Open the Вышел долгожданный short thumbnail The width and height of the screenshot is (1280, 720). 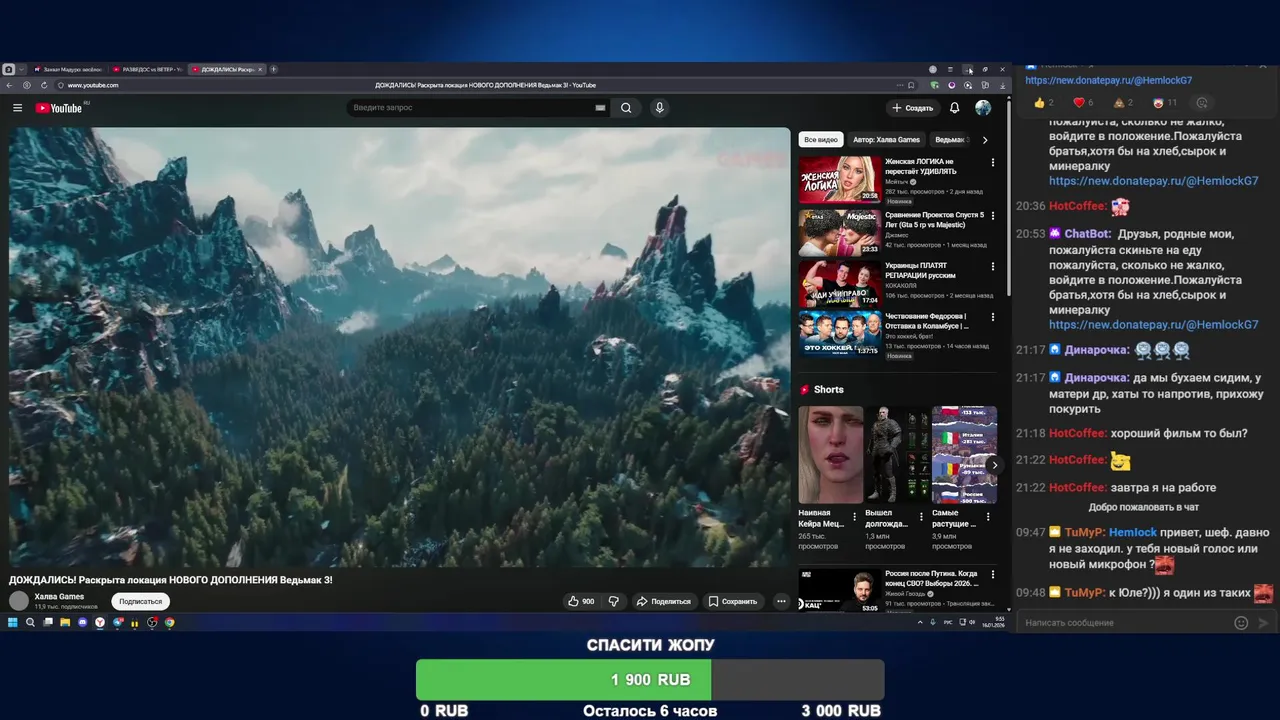(x=897, y=455)
